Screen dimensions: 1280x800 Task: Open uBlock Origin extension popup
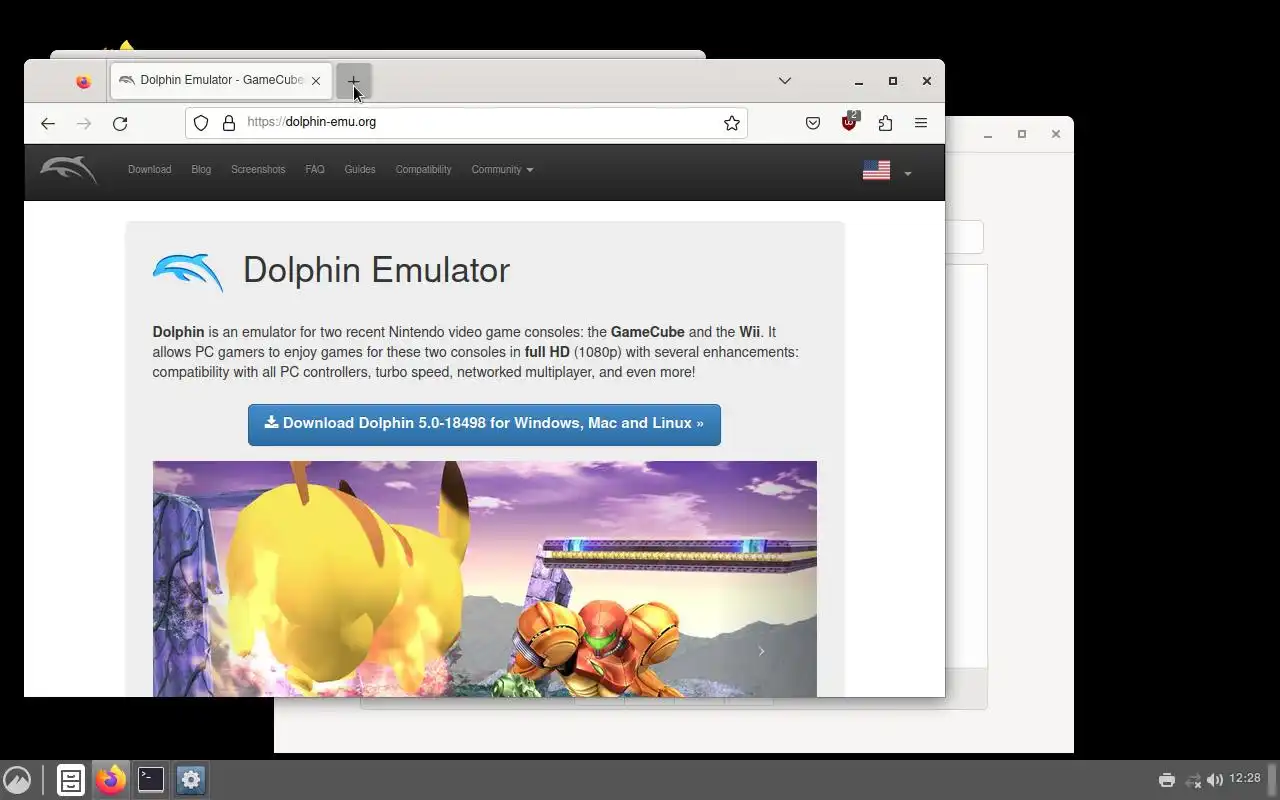(849, 123)
